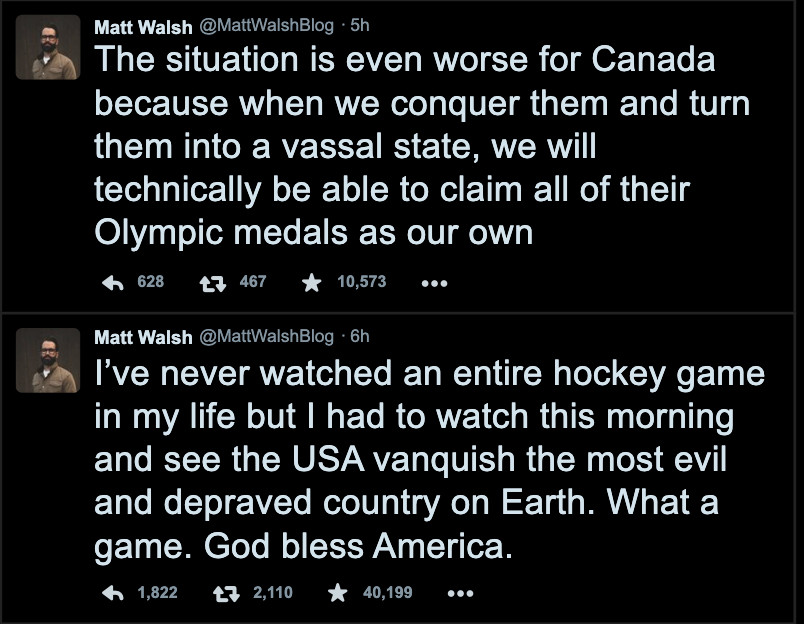The height and width of the screenshot is (624, 804).
Task: Open the profile avatar on the 6h tweet
Action: point(48,360)
